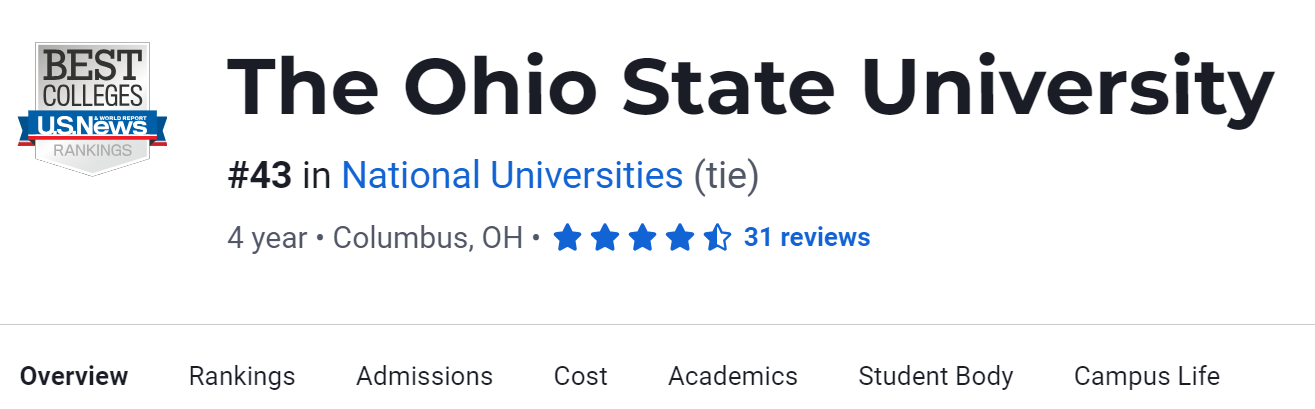The height and width of the screenshot is (409, 1315).
Task: Click the #43 ranking number
Action: [260, 176]
